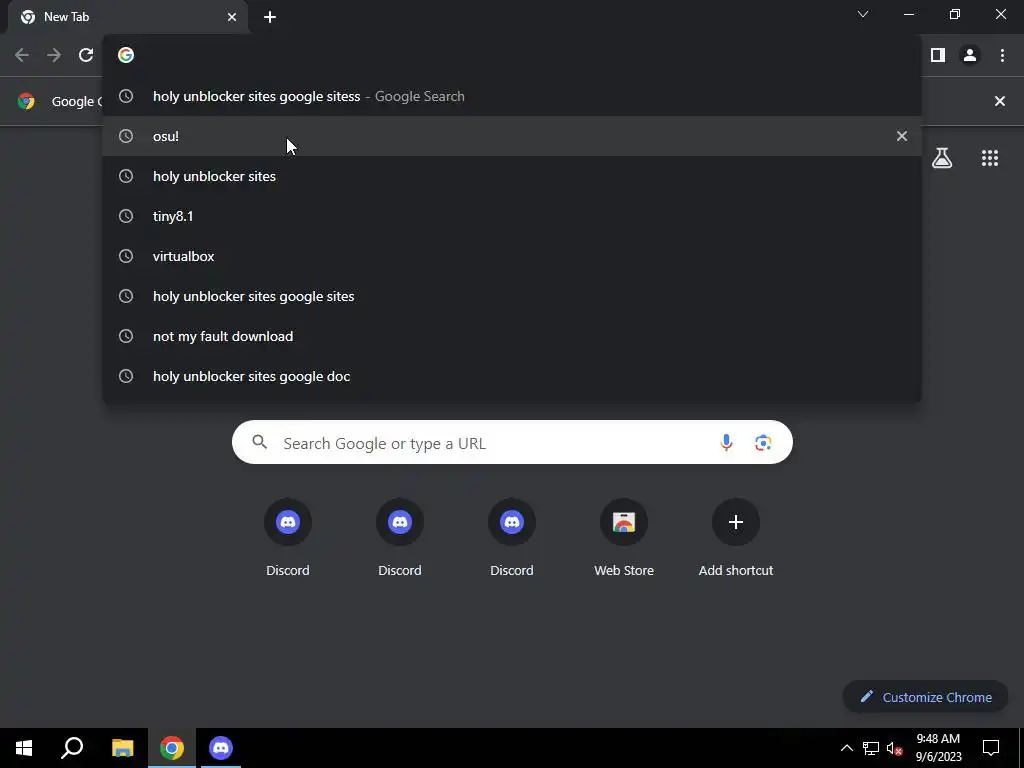This screenshot has width=1024, height=768.
Task: Dismiss the Google Chrome info bar
Action: tap(1000, 101)
